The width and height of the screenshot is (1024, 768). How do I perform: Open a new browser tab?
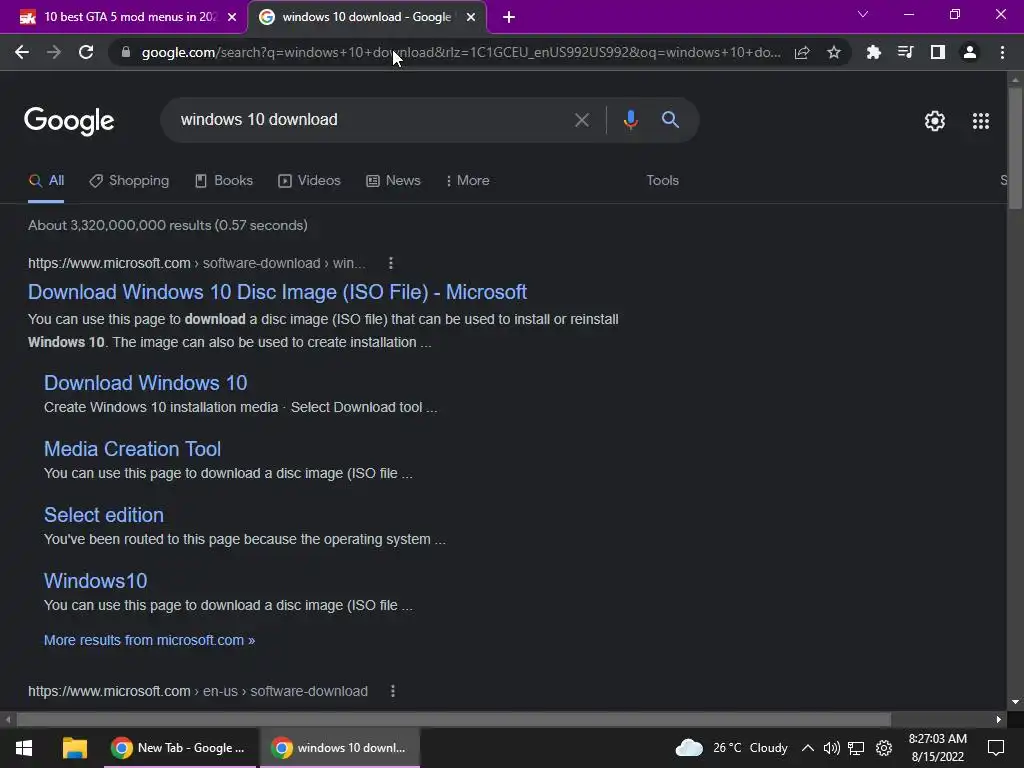click(x=509, y=17)
